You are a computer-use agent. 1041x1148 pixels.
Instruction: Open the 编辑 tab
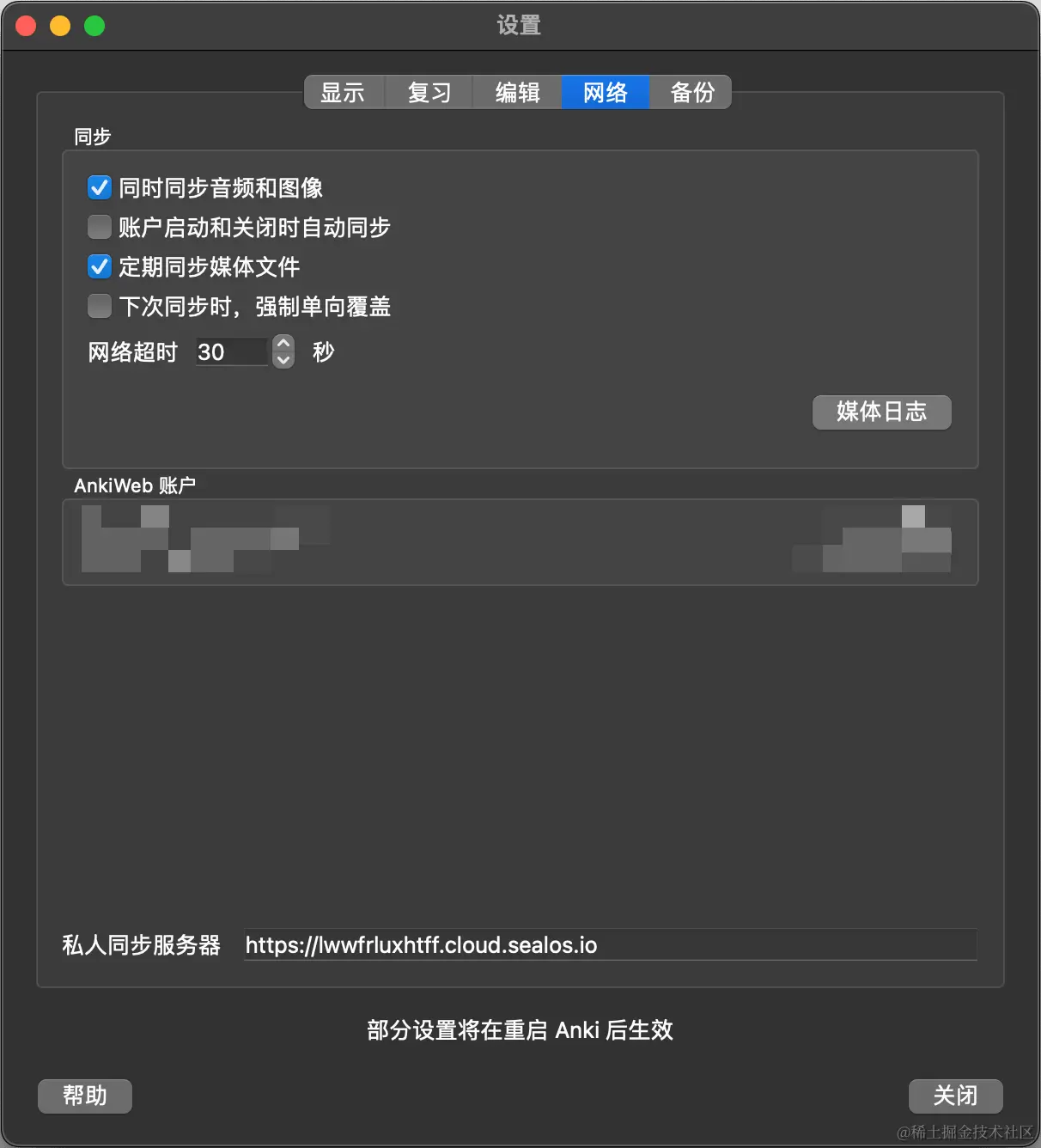click(x=517, y=92)
